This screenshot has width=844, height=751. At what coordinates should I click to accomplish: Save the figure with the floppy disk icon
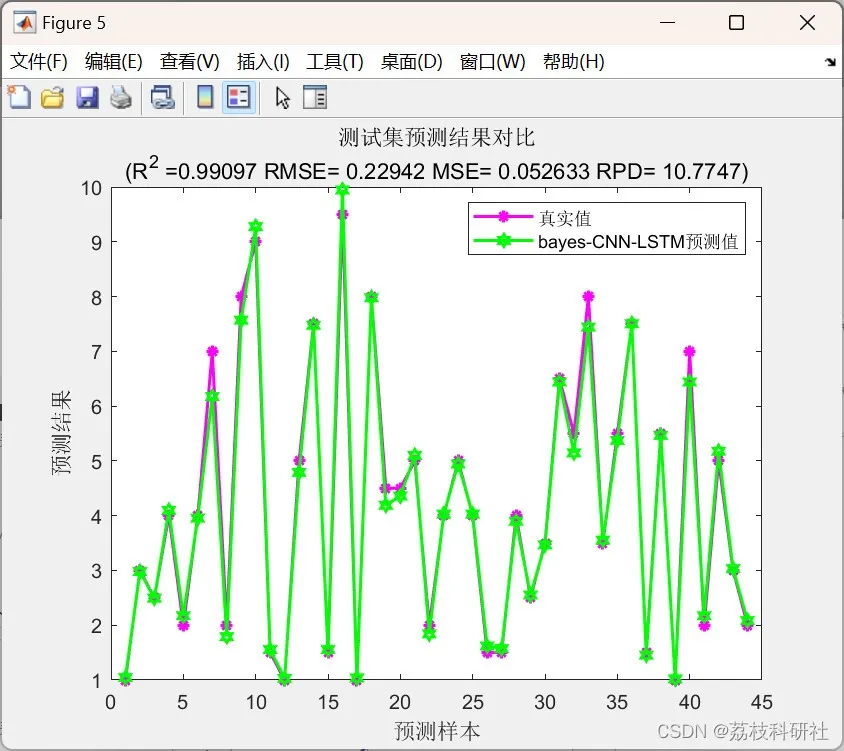pyautogui.click(x=87, y=97)
